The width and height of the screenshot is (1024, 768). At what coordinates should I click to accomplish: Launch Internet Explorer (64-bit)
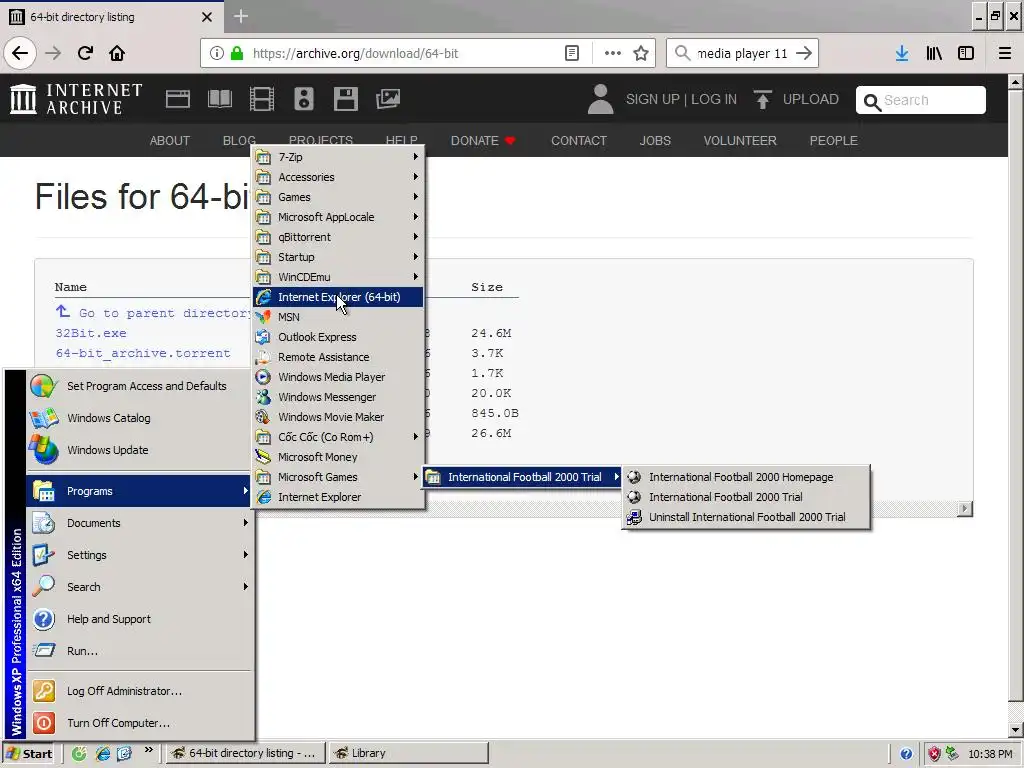click(338, 297)
